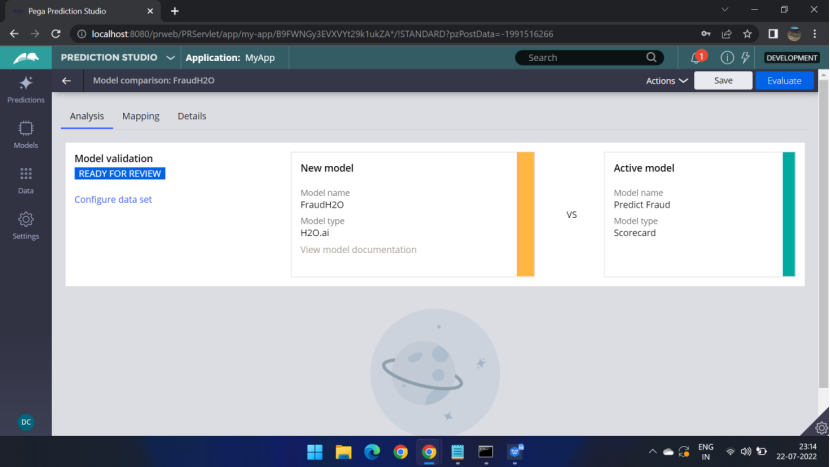The image size is (830, 467).
Task: Switch to the Mapping tab
Action: pos(141,116)
